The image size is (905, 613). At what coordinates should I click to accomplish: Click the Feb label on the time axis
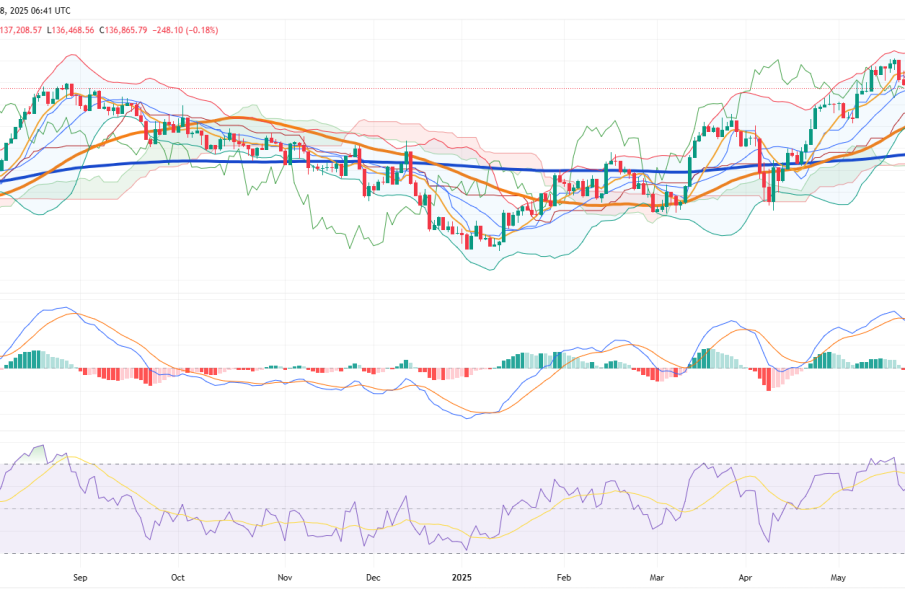[x=563, y=577]
